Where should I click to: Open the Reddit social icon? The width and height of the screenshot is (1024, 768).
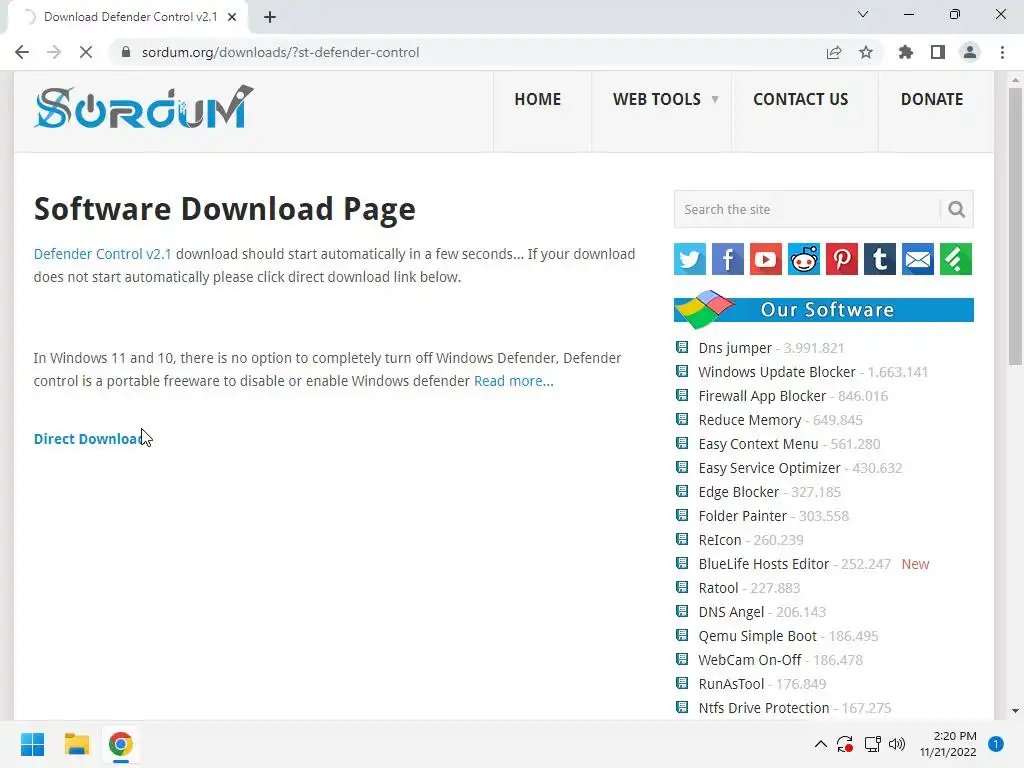[803, 259]
